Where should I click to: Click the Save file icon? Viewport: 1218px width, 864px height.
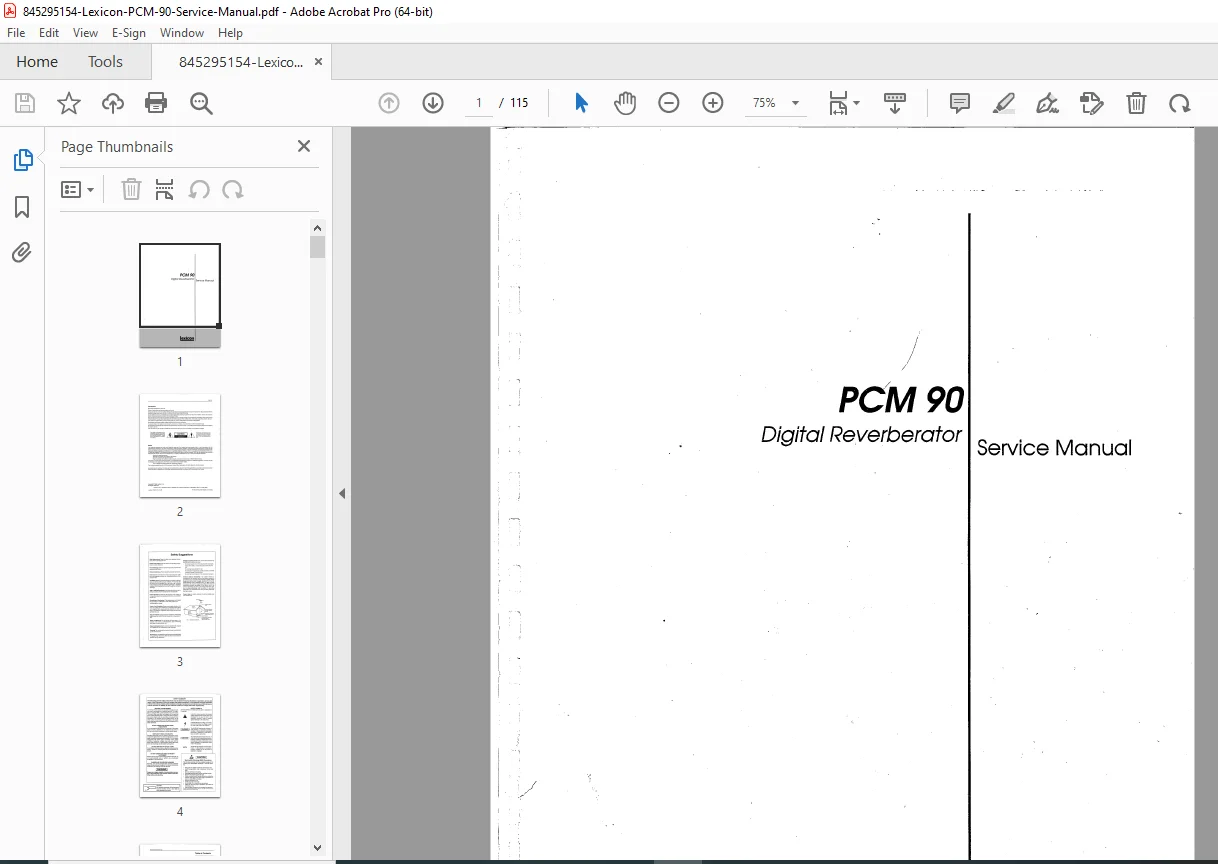25,103
